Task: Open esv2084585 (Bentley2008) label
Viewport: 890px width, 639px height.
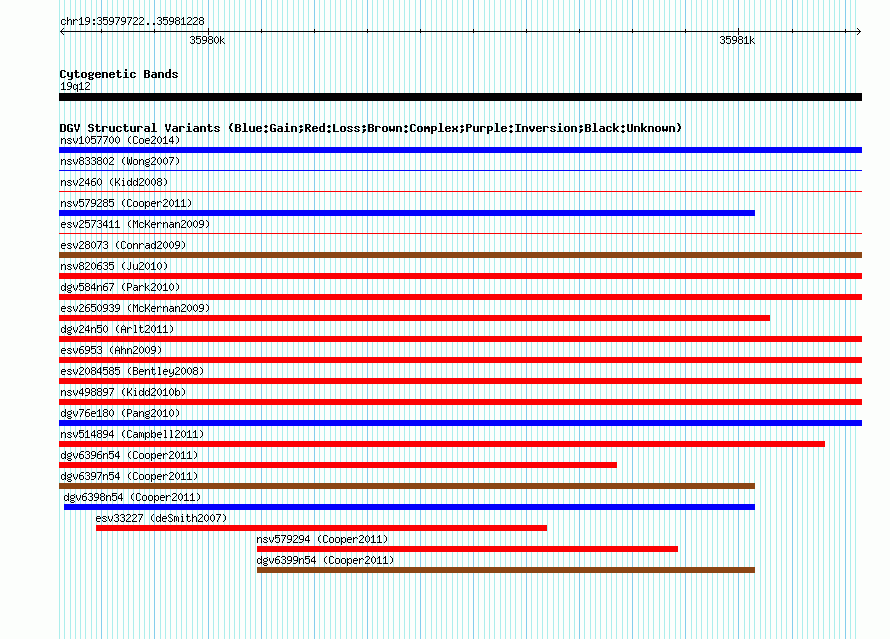Action: pos(132,371)
